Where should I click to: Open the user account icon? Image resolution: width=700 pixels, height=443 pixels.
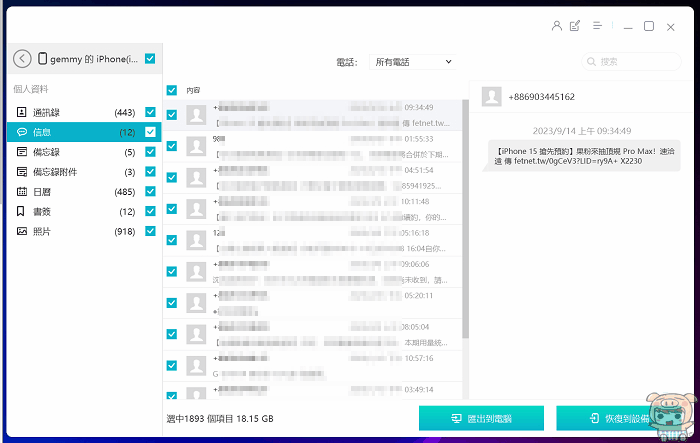[x=557, y=26]
